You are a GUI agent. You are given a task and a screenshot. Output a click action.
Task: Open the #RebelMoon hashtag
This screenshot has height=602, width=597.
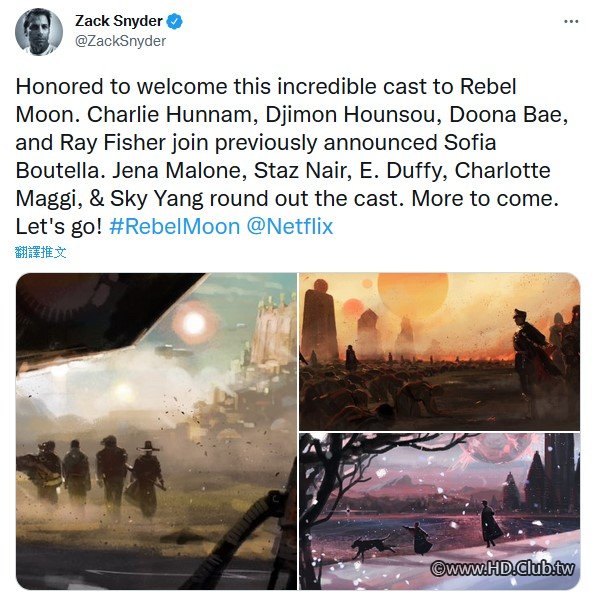(175, 226)
